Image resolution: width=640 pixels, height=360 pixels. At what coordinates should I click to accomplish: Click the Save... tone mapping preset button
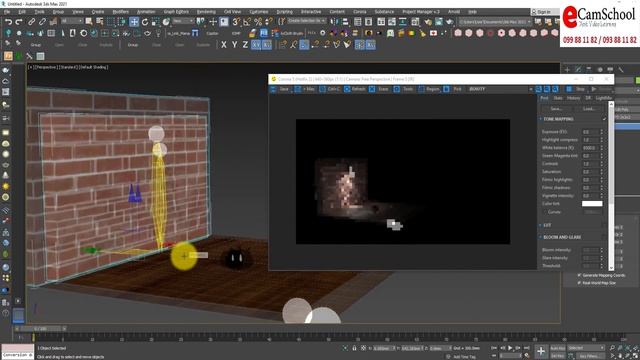coord(556,109)
